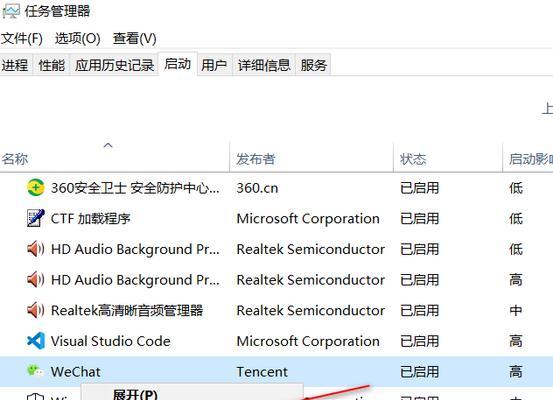The image size is (553, 400).
Task: Sort by 状态 column header
Action: click(413, 159)
